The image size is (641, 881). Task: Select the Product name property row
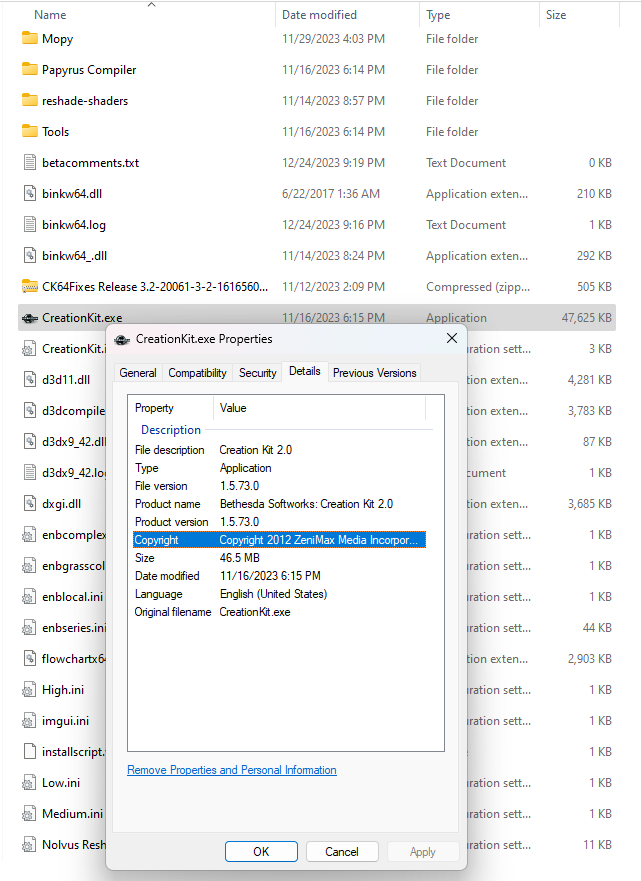pyautogui.click(x=279, y=504)
